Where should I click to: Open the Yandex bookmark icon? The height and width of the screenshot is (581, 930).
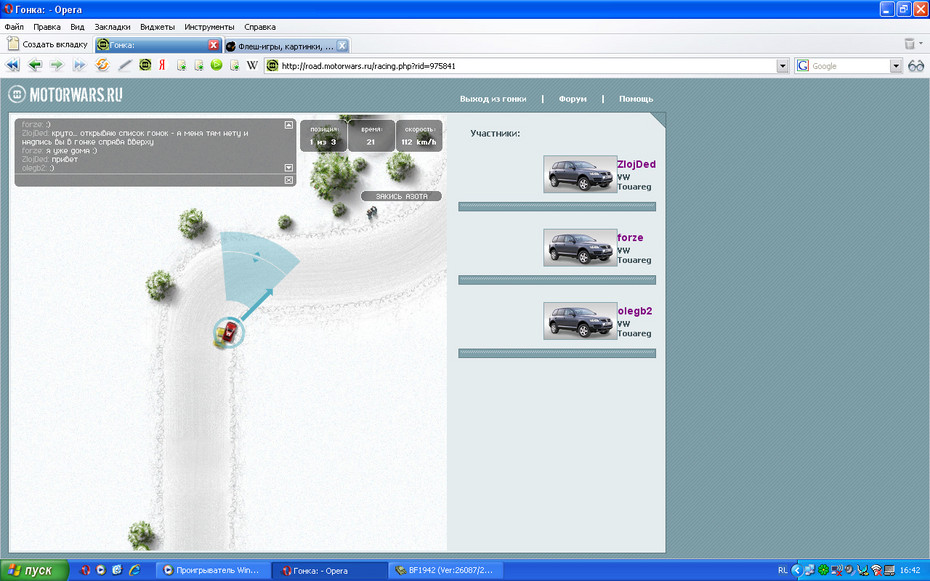162,66
